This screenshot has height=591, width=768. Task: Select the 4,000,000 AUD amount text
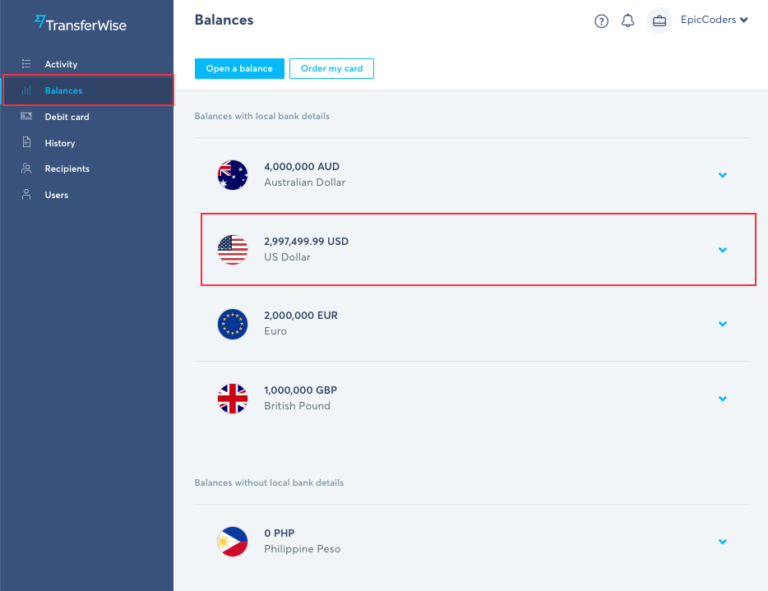pyautogui.click(x=302, y=166)
